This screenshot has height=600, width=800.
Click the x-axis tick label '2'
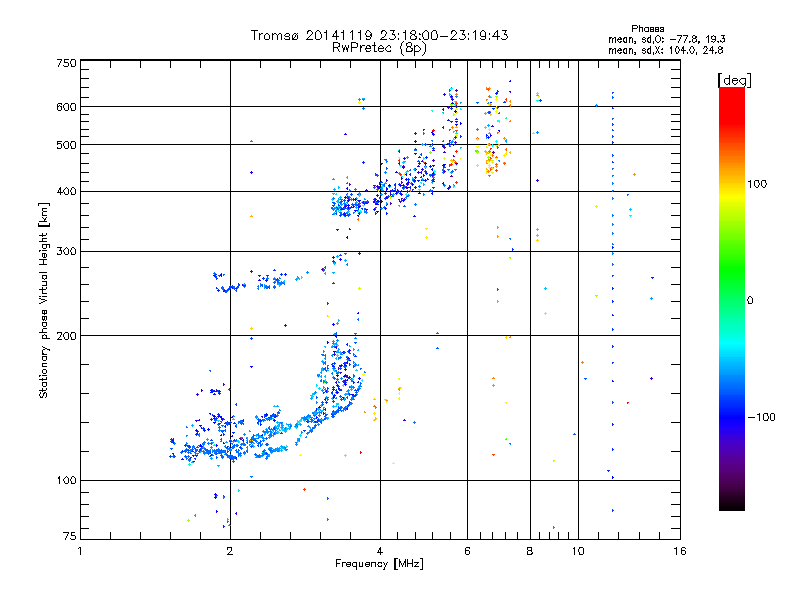[230, 551]
